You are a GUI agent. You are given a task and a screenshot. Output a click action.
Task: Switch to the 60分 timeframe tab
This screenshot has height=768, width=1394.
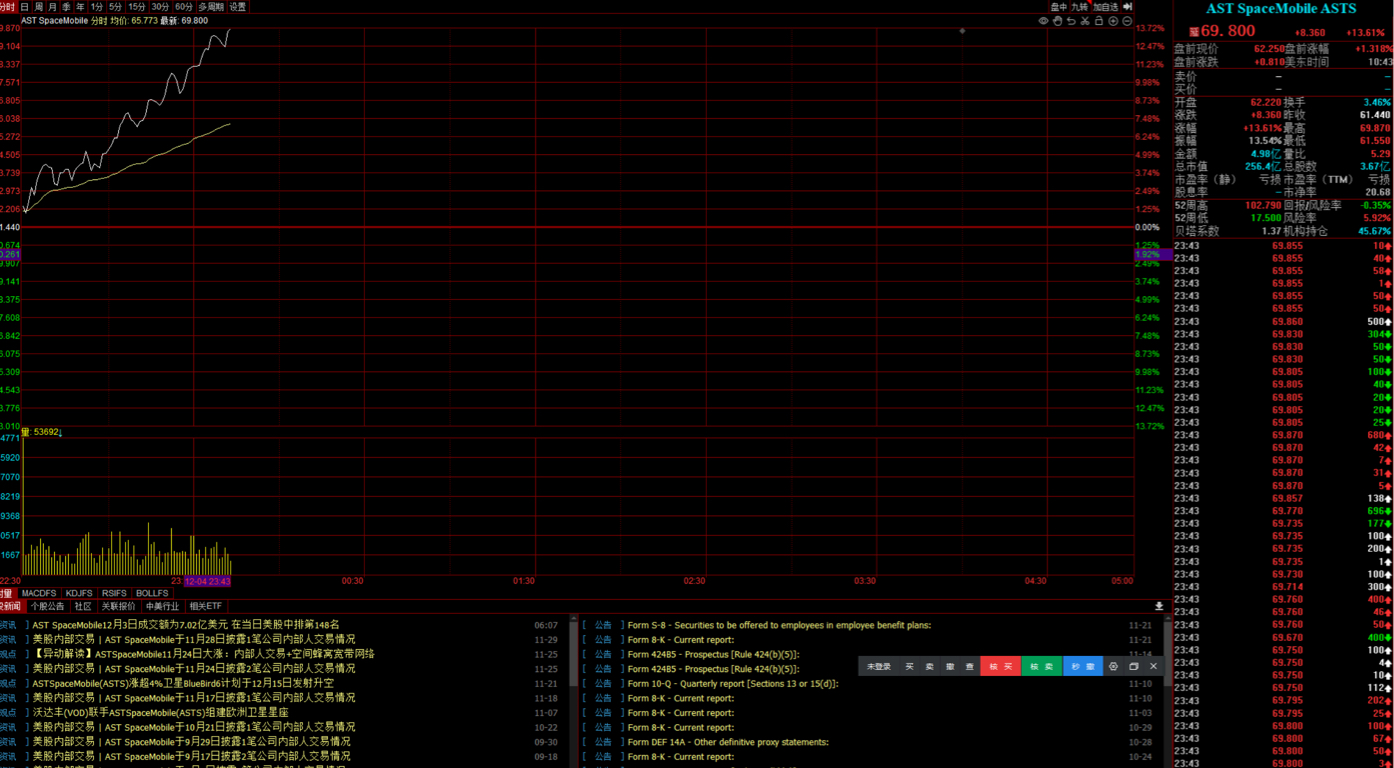(184, 7)
